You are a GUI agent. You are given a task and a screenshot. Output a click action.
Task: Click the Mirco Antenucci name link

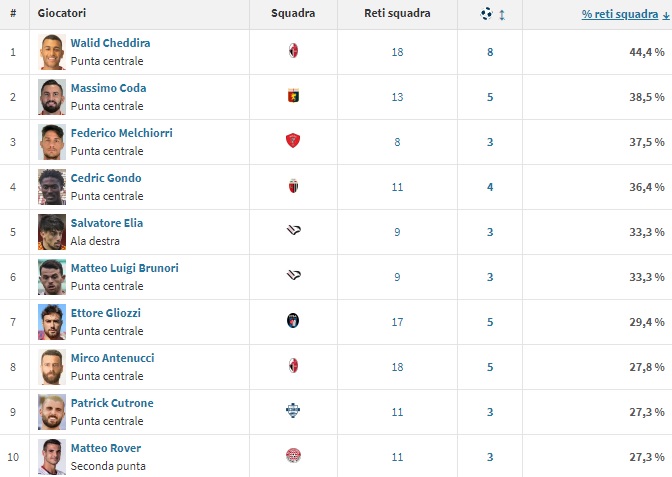(112, 358)
